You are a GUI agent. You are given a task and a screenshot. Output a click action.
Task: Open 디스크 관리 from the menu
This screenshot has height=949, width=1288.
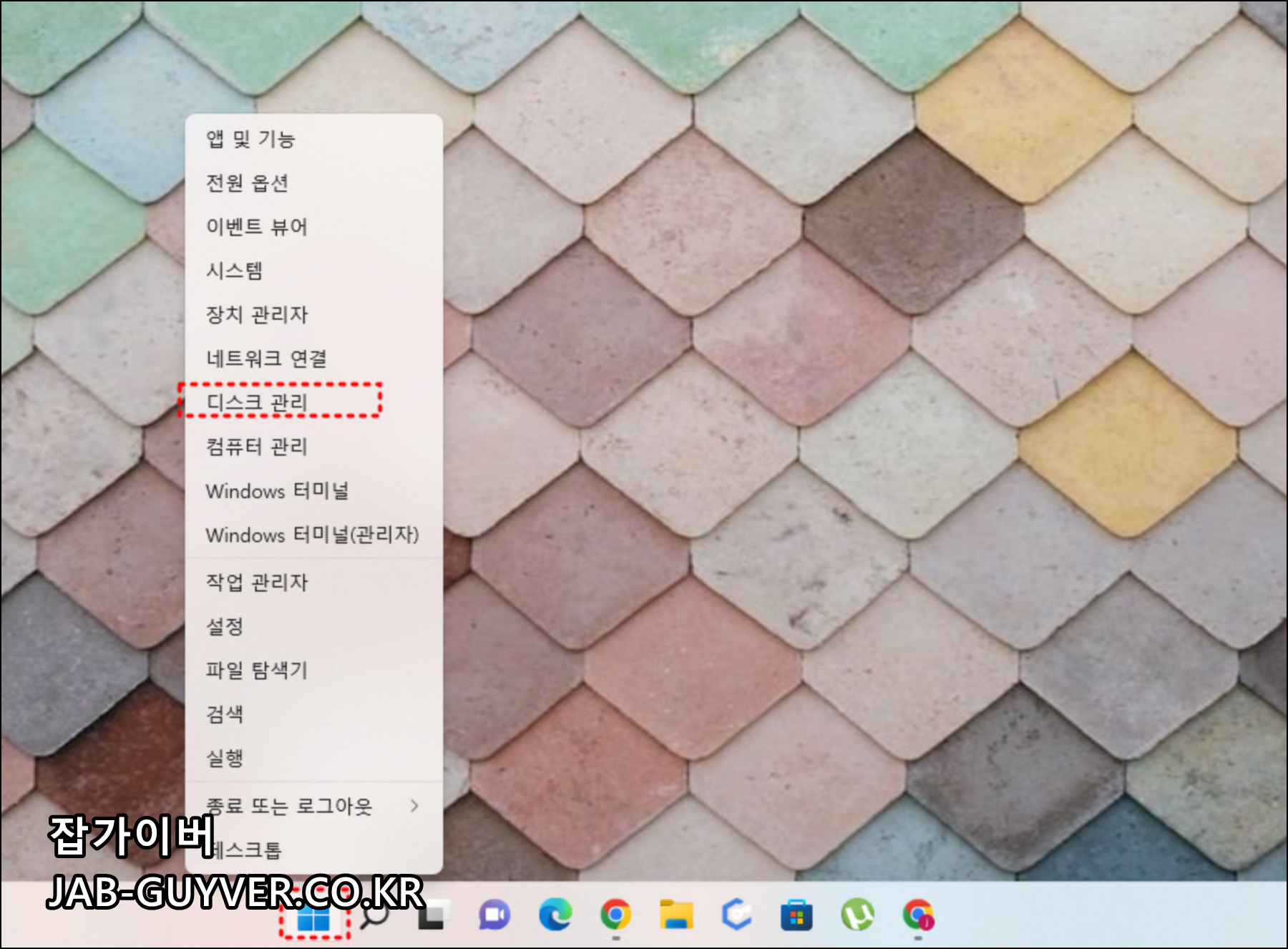[314, 402]
